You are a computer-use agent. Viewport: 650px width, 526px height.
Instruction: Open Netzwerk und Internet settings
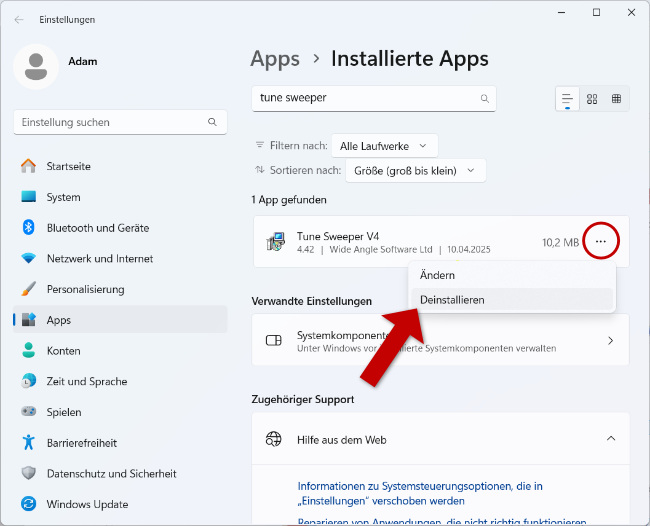coord(120,258)
